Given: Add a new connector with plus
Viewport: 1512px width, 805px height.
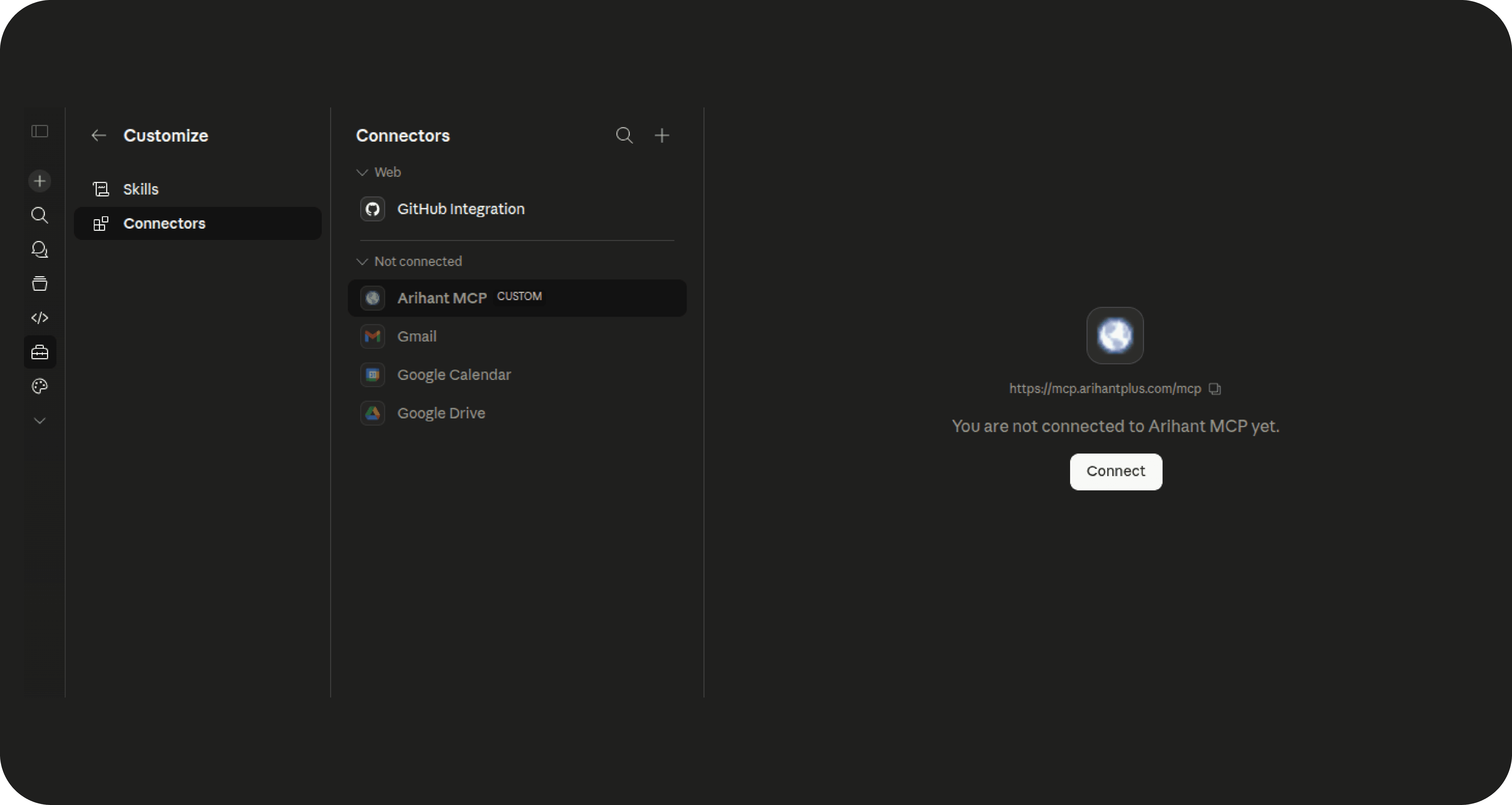Looking at the screenshot, I should point(662,135).
